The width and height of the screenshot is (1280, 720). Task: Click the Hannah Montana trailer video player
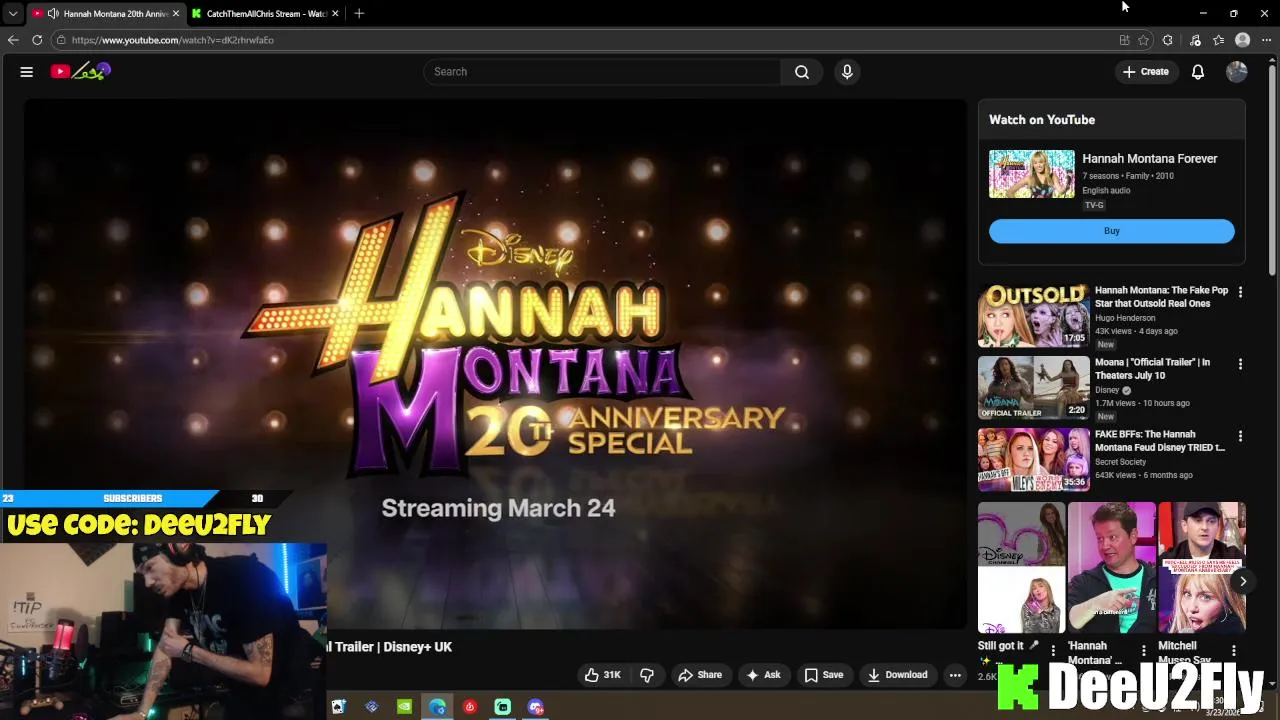pyautogui.click(x=496, y=365)
